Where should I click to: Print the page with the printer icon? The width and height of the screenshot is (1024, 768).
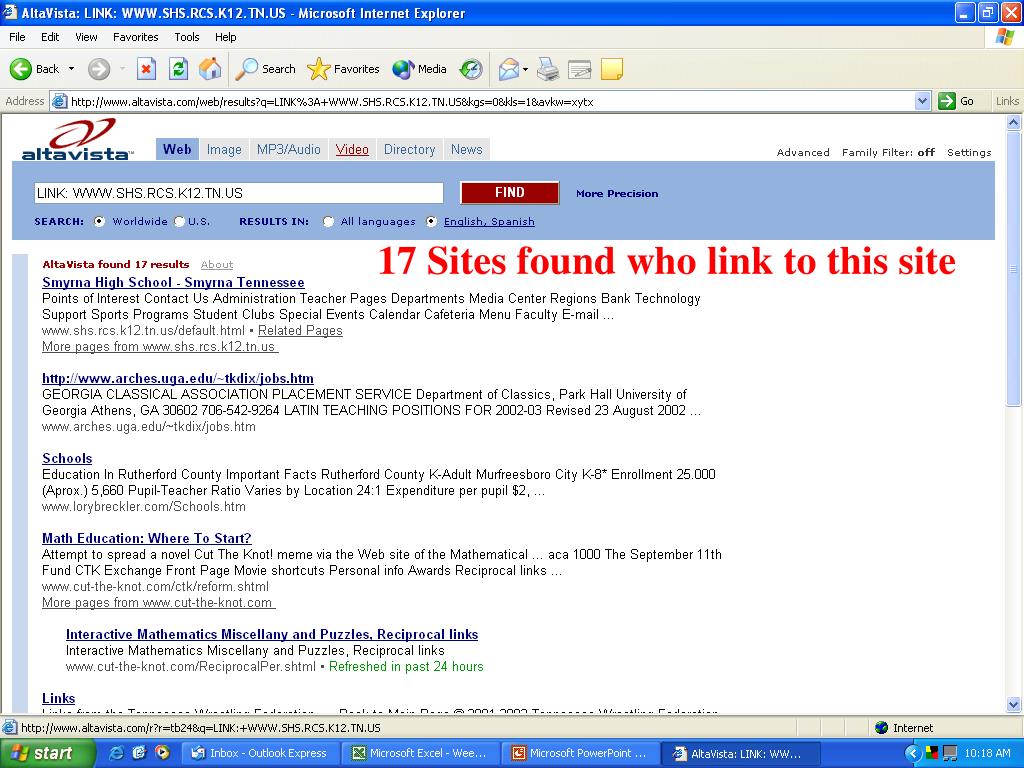coord(548,69)
